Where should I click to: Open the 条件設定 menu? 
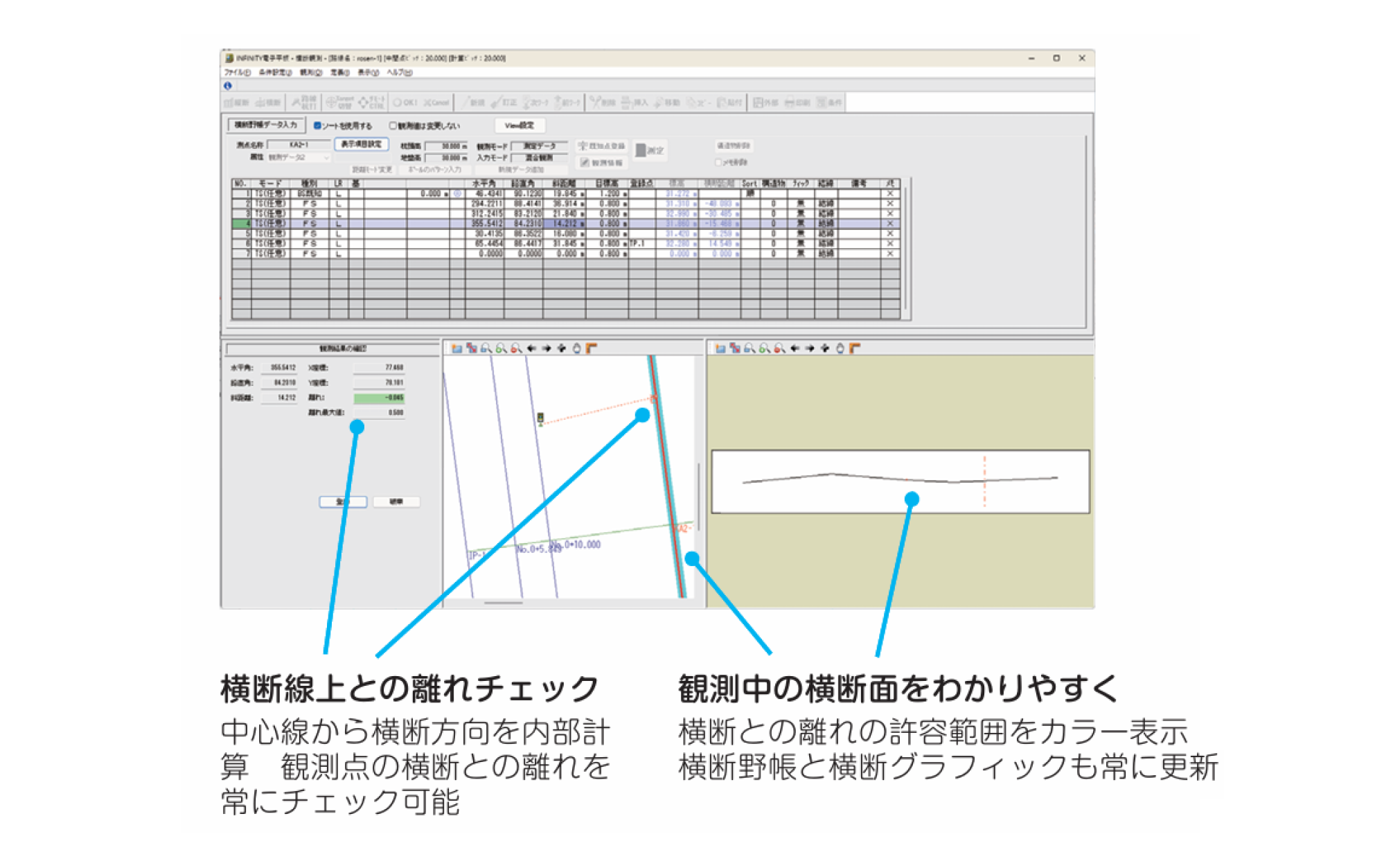click(x=275, y=73)
